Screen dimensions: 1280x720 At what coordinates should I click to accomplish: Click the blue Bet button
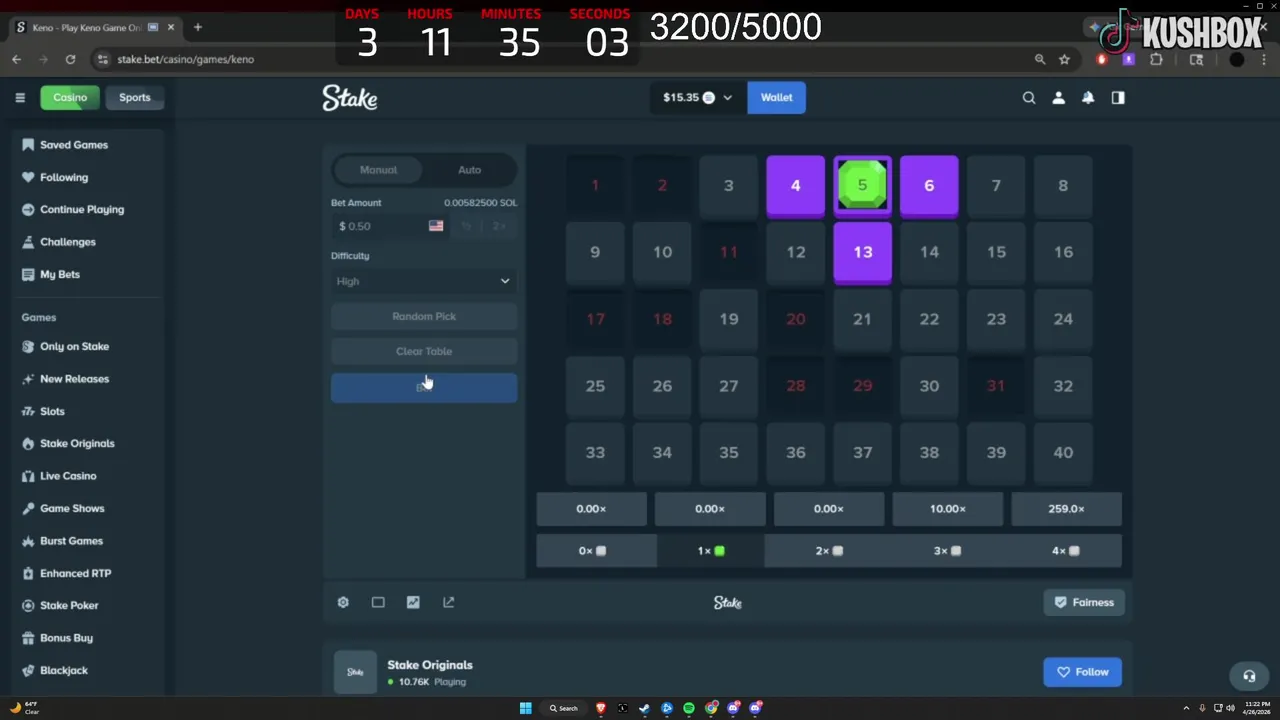click(x=424, y=388)
